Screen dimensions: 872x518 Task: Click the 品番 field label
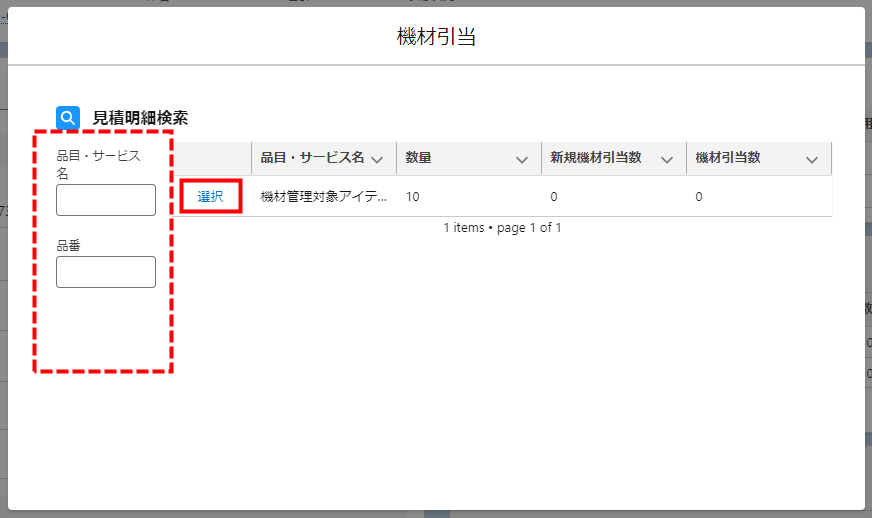click(68, 245)
